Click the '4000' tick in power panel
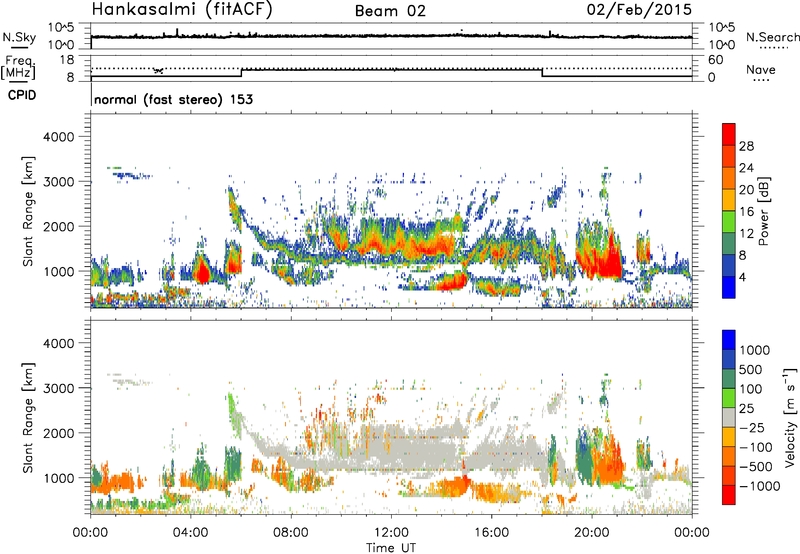The width and height of the screenshot is (800, 554). [x=58, y=137]
